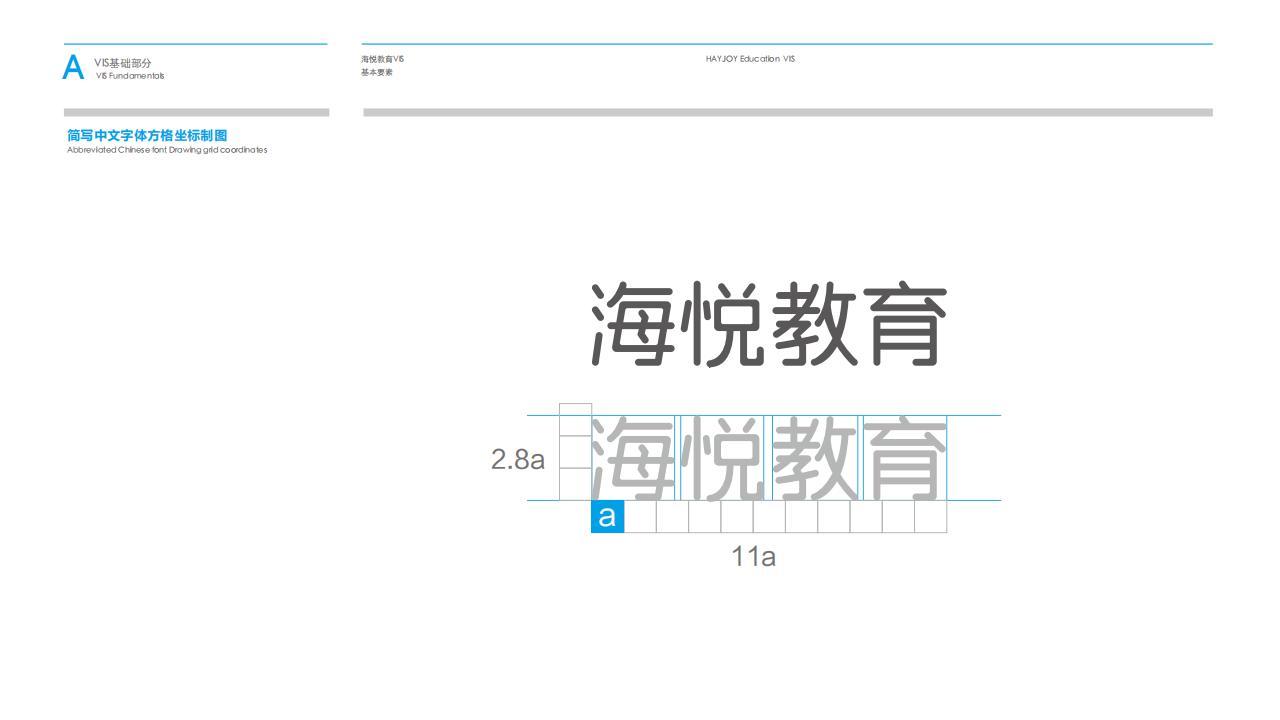Image resolution: width=1280 pixels, height=720 pixels.
Task: Click 'HAYJOY Education VIS' header text
Action: click(x=750, y=59)
